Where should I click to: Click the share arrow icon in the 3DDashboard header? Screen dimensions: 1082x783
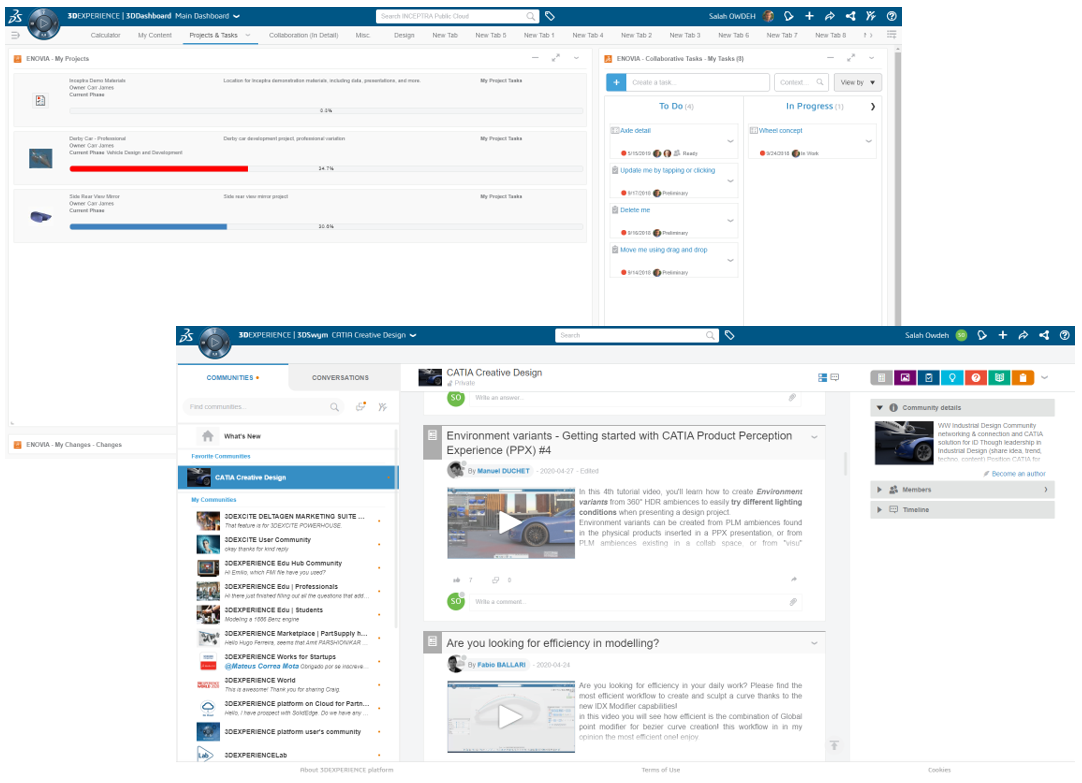tap(830, 16)
